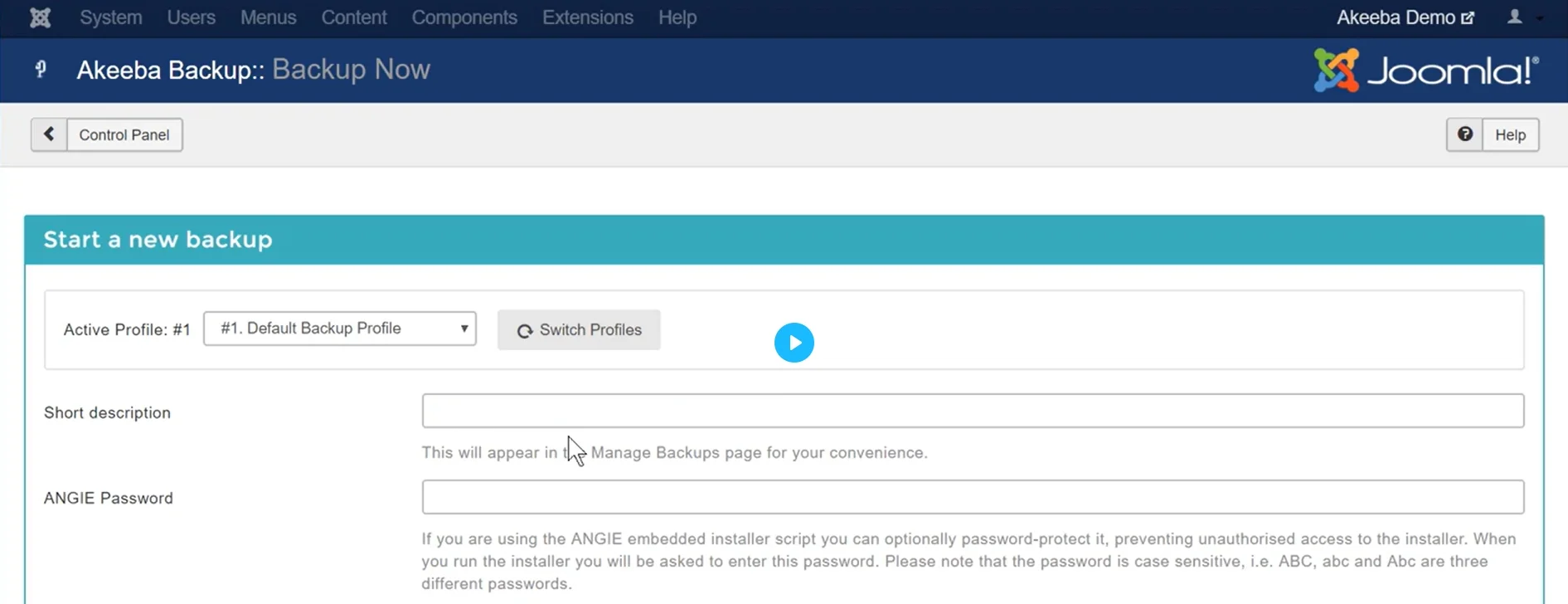This screenshot has height=604, width=1568.
Task: Click the 'ANGIE Password' label
Action: point(109,498)
